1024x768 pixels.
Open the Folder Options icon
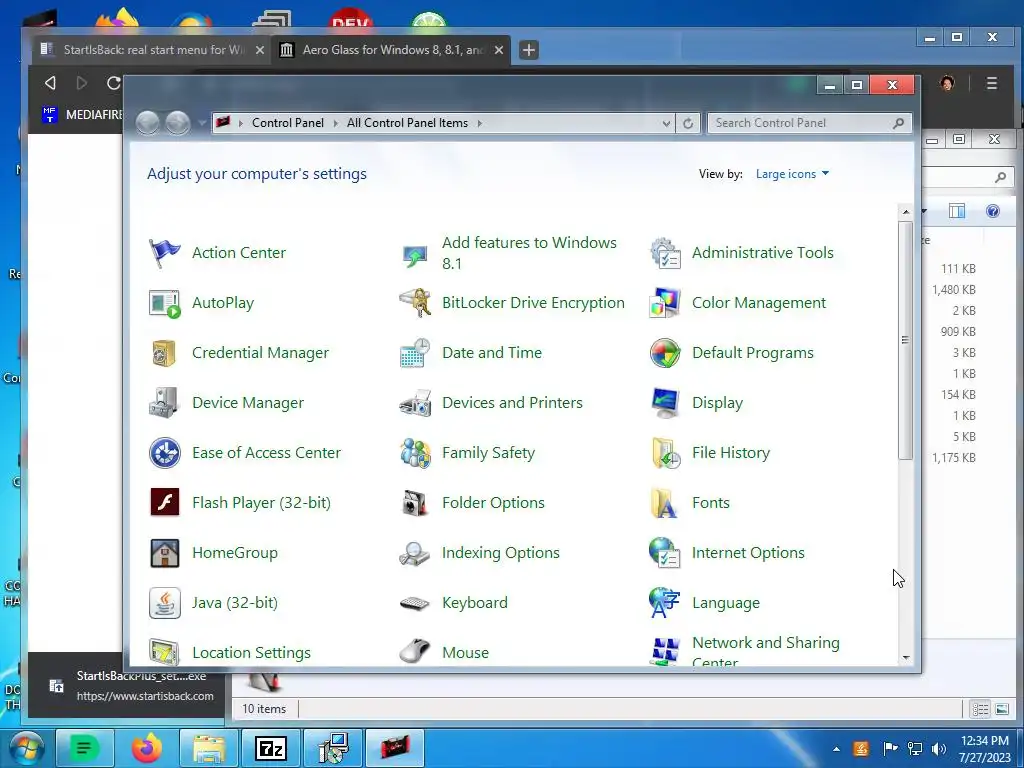pyautogui.click(x=415, y=503)
